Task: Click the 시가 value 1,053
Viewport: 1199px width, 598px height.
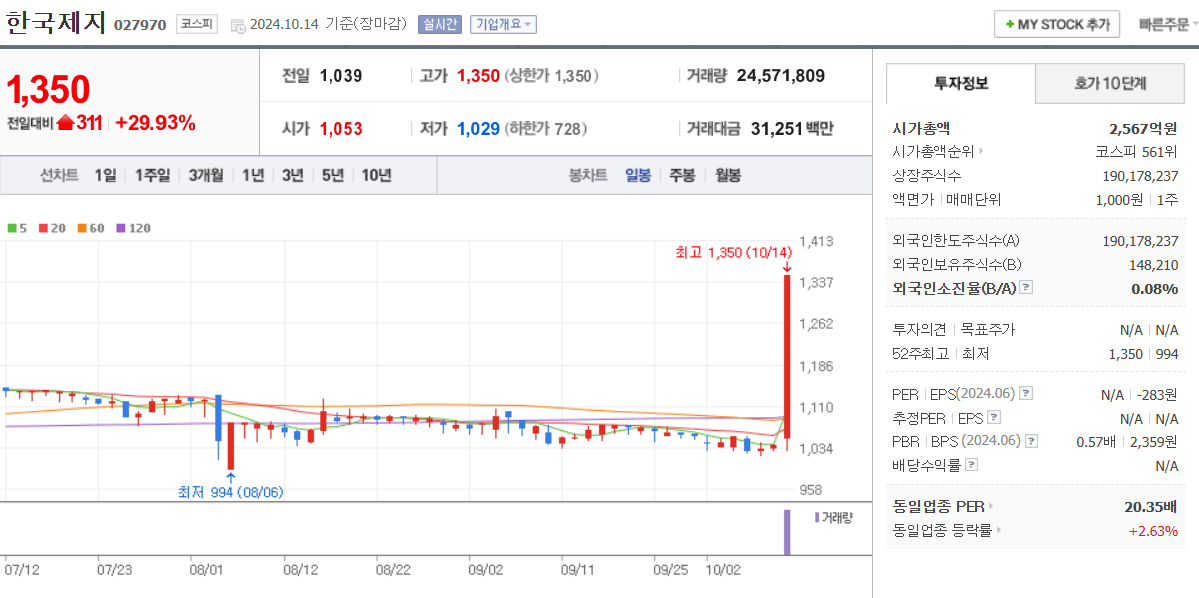Action: coord(341,128)
